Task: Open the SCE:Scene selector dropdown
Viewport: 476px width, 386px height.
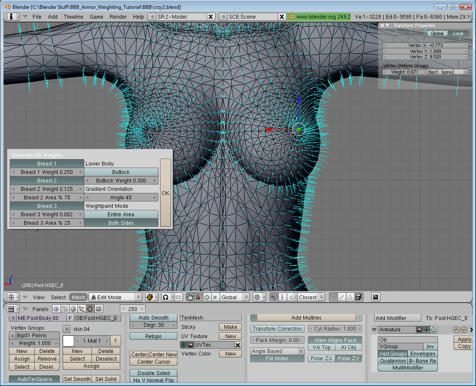Action: (223, 16)
